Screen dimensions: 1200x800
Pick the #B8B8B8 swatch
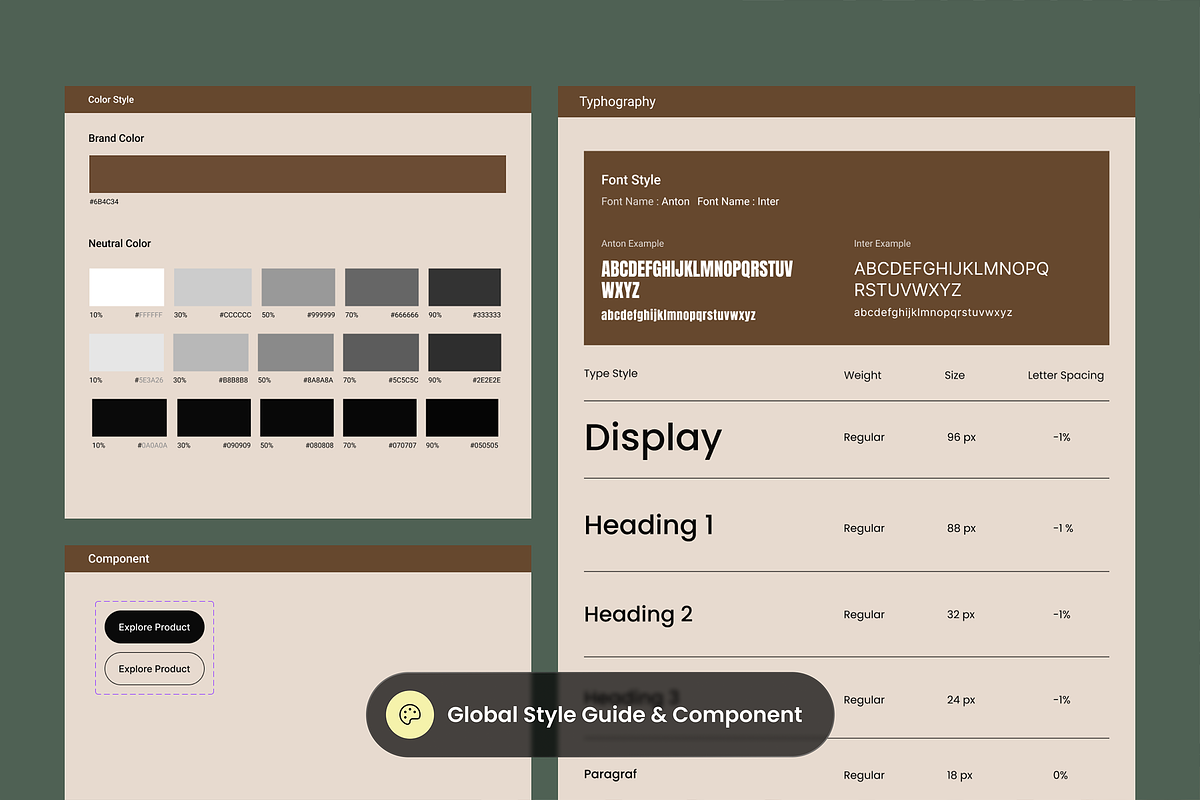pyautogui.click(x=211, y=353)
